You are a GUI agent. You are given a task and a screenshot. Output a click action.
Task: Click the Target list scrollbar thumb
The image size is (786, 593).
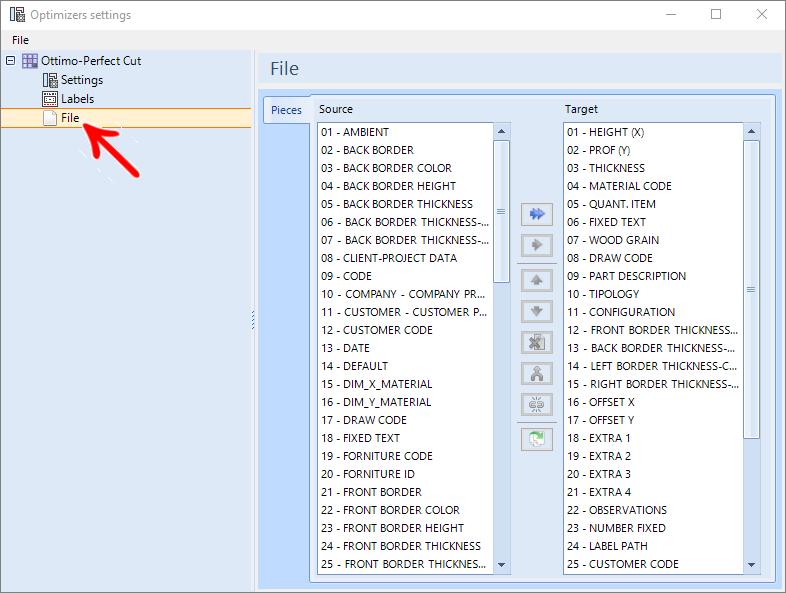751,290
